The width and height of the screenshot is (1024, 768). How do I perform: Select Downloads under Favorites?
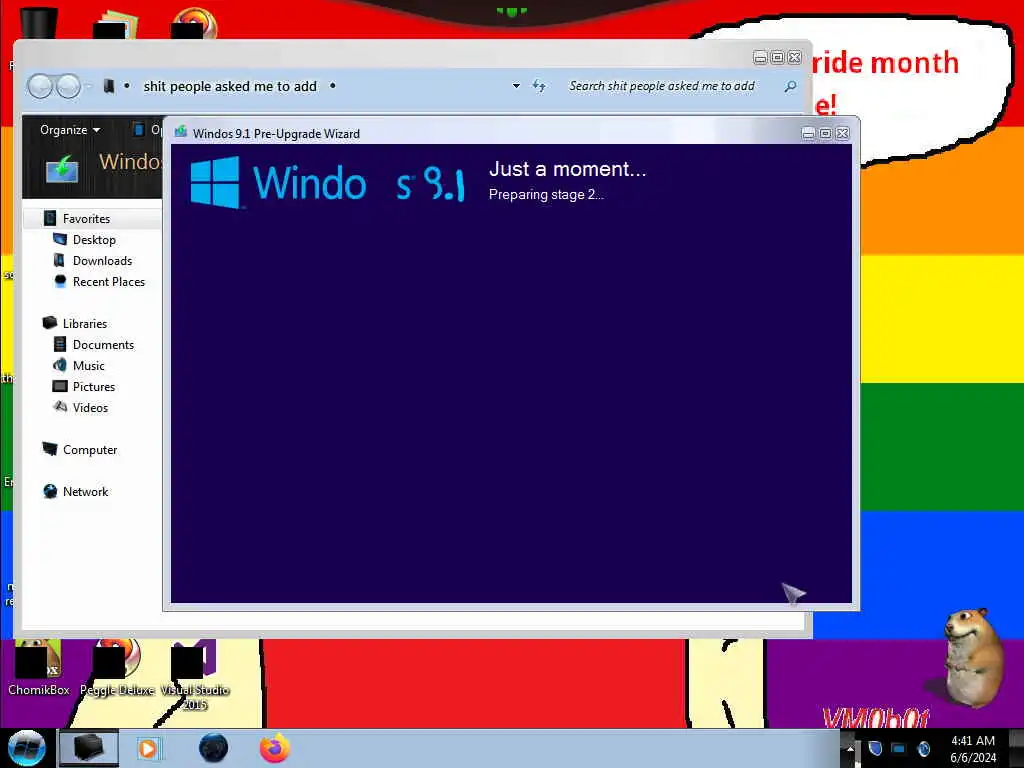[103, 261]
